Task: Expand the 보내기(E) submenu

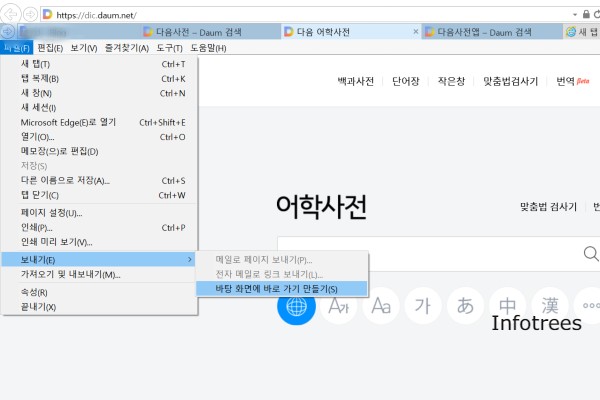Action: 99,260
